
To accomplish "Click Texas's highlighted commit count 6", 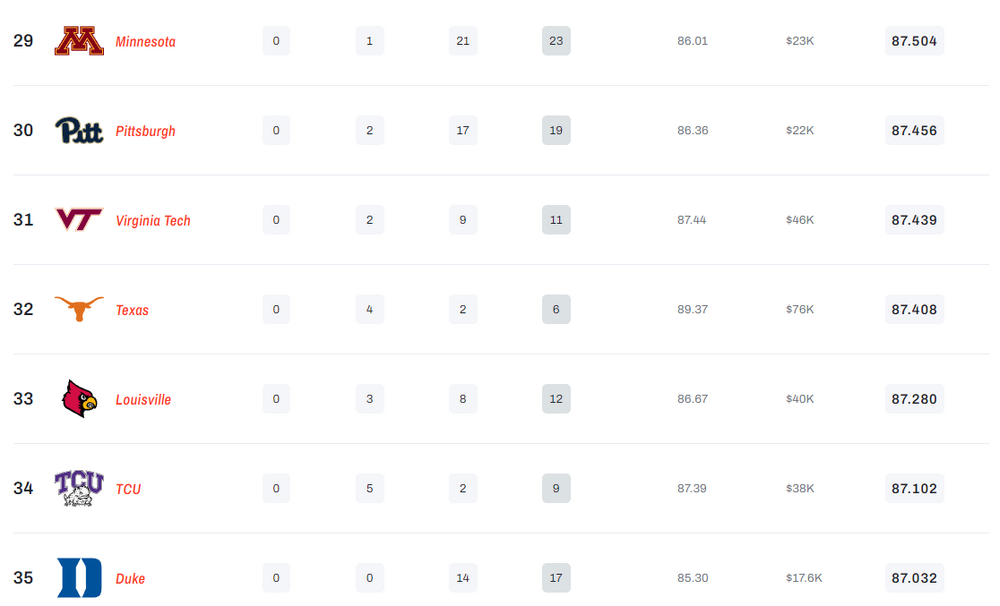I will 556,309.
